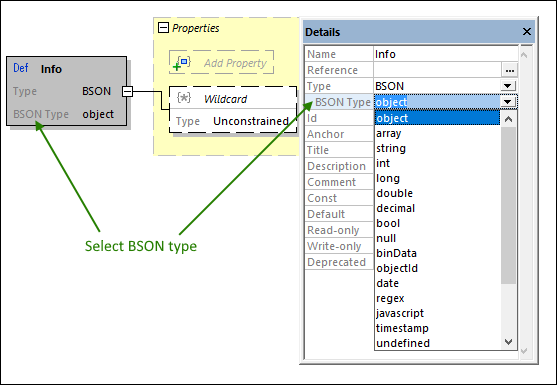557x385 pixels.
Task: Close the Details panel
Action: point(527,32)
